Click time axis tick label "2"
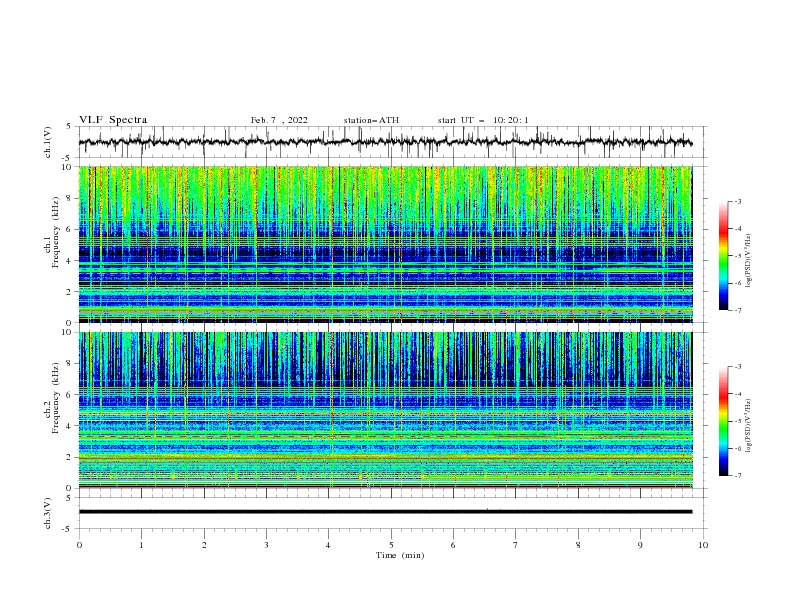792x612 pixels. tap(204, 545)
